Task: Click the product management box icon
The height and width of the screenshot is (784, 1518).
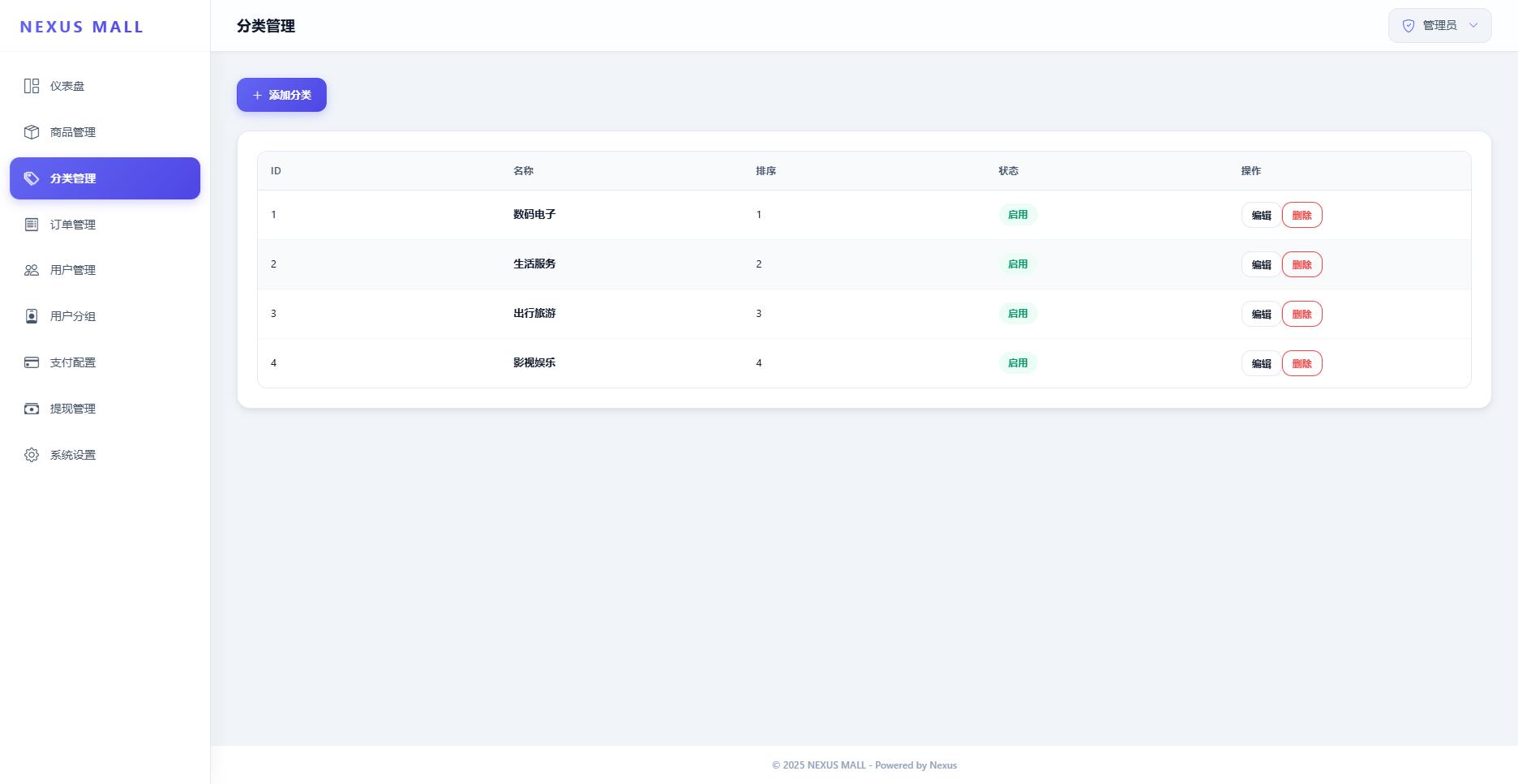Action: (x=32, y=132)
